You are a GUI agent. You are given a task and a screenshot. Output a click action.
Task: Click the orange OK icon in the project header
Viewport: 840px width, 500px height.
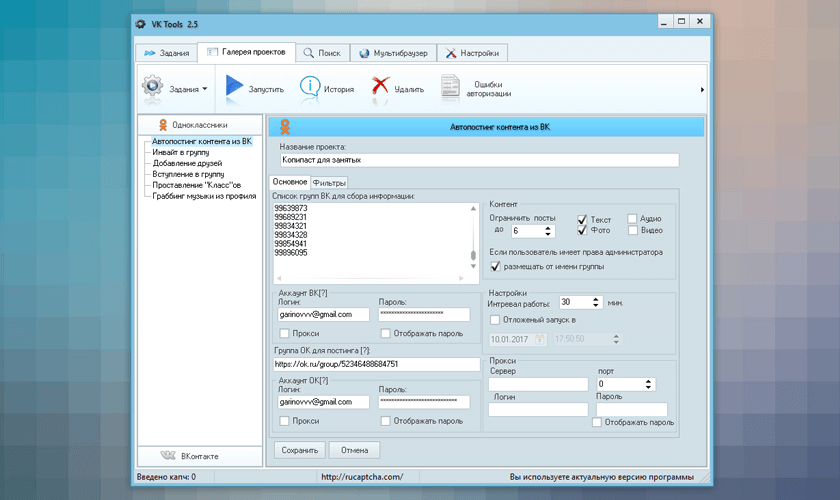pos(285,127)
